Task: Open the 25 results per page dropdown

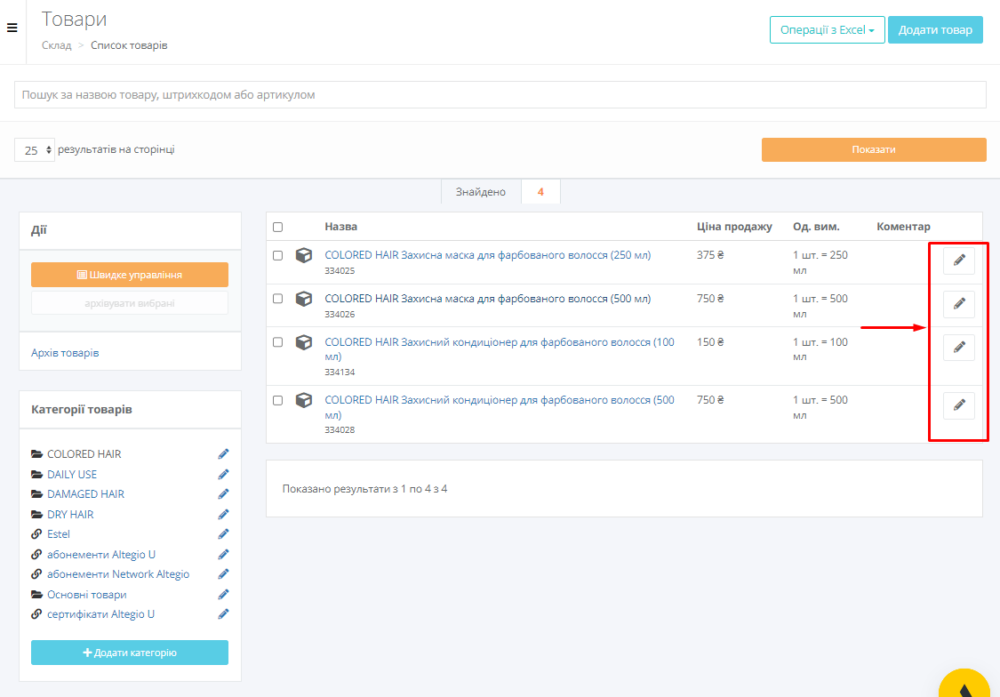Action: (x=34, y=150)
